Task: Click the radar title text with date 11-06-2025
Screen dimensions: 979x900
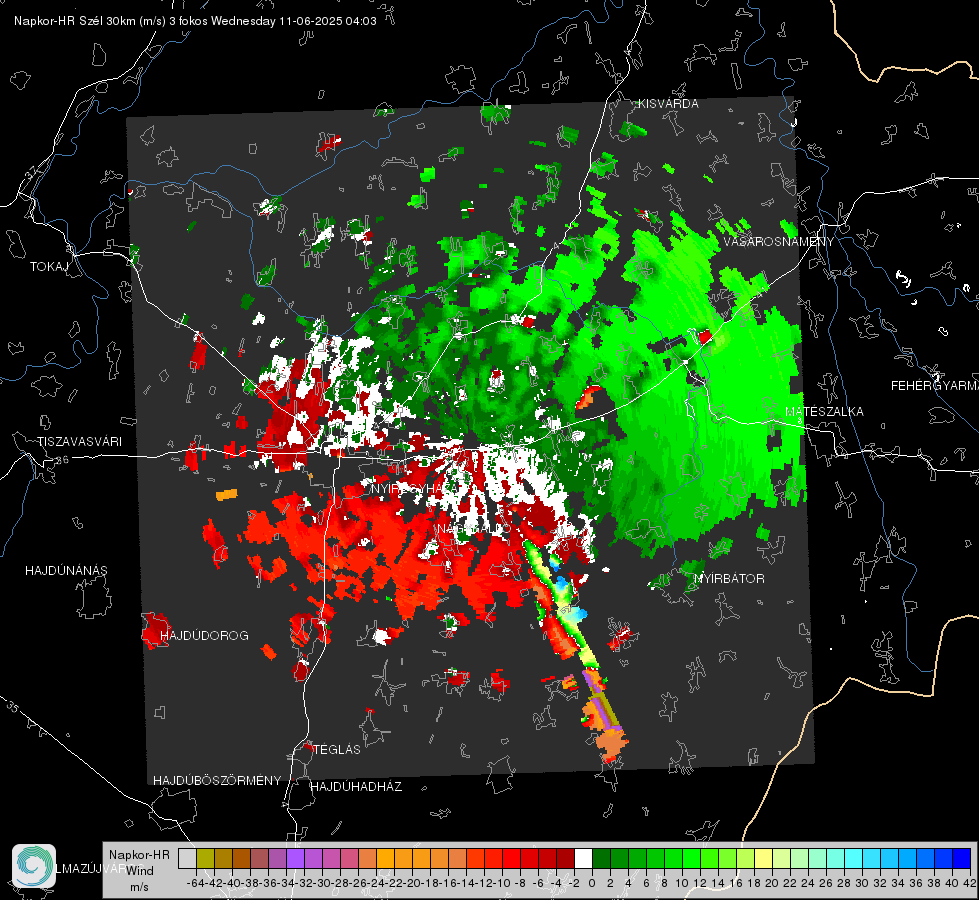Action: (x=195, y=21)
